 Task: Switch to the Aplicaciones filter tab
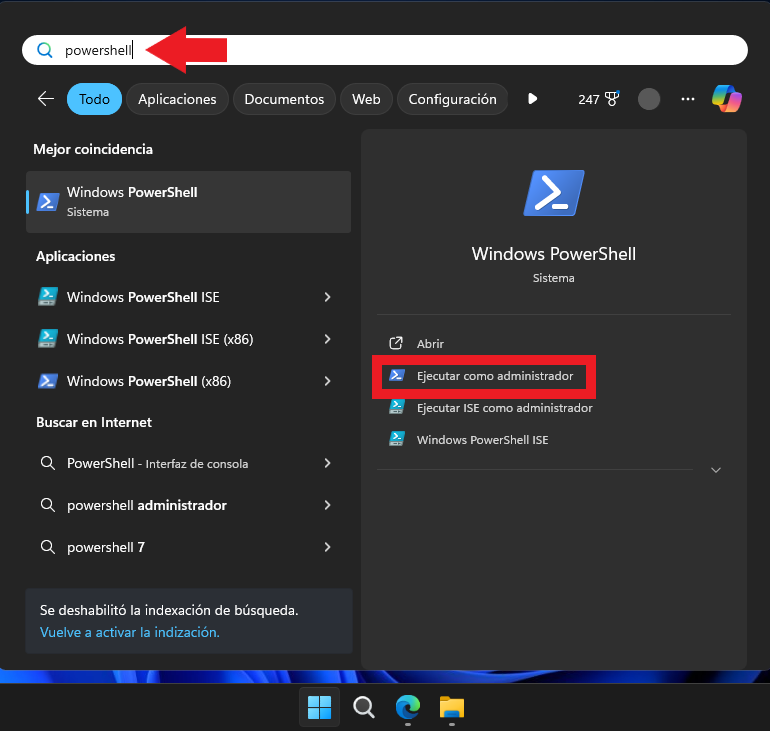tap(177, 99)
